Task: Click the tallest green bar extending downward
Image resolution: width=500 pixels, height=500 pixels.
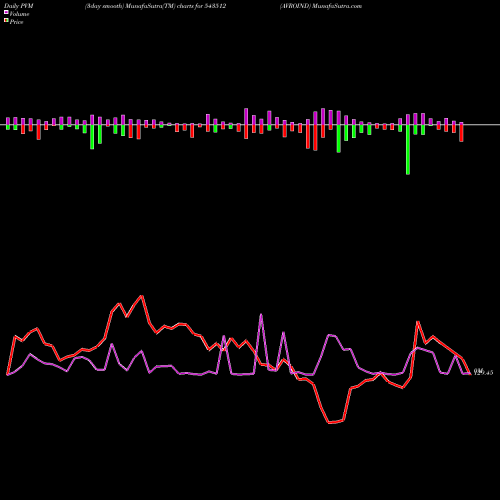Action: (408, 149)
